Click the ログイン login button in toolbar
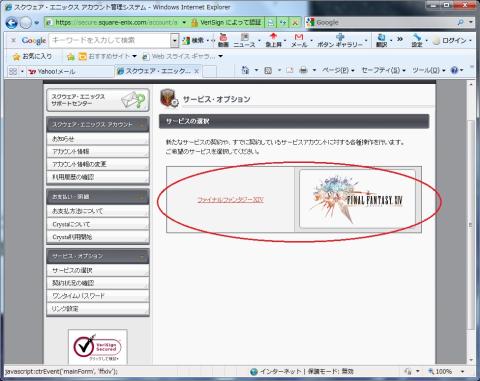480x381 pixels. pyautogui.click(x=450, y=41)
